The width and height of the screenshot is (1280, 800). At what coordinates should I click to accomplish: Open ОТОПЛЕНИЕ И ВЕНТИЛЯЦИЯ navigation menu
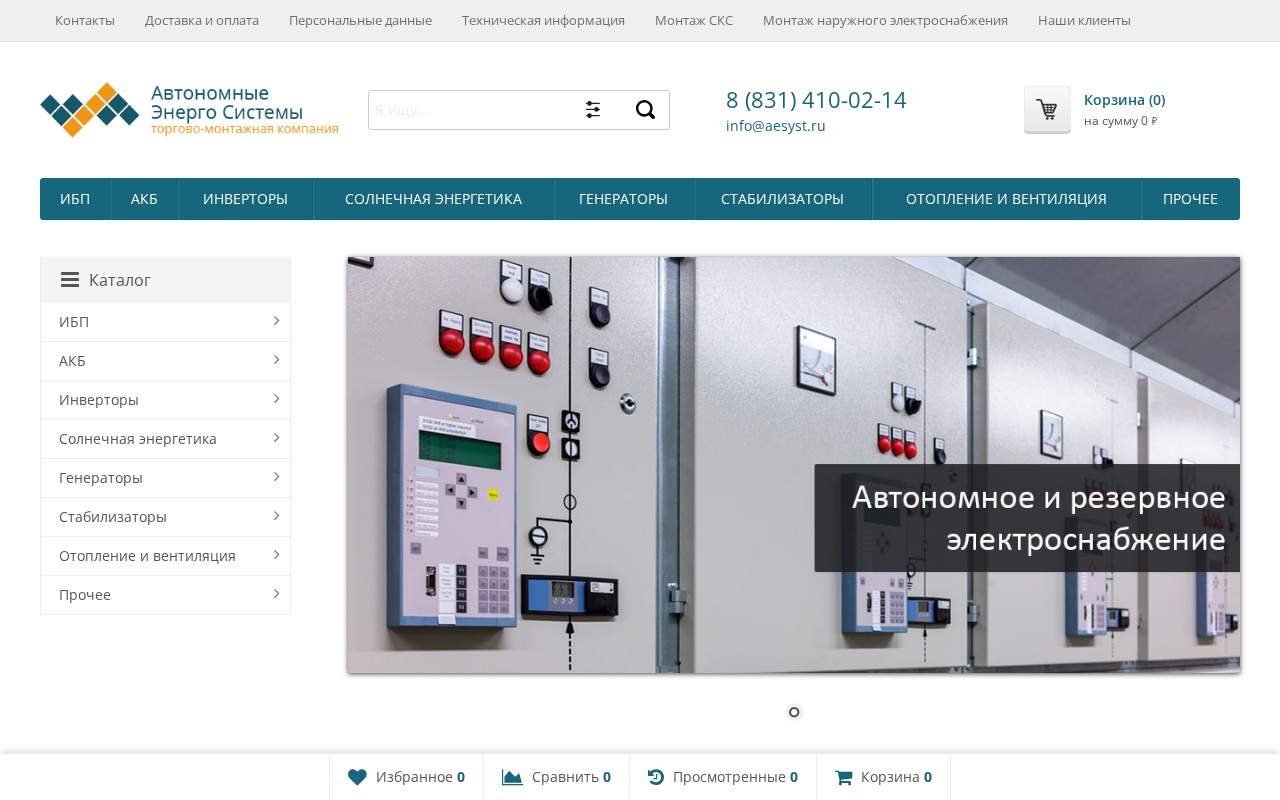[1007, 199]
